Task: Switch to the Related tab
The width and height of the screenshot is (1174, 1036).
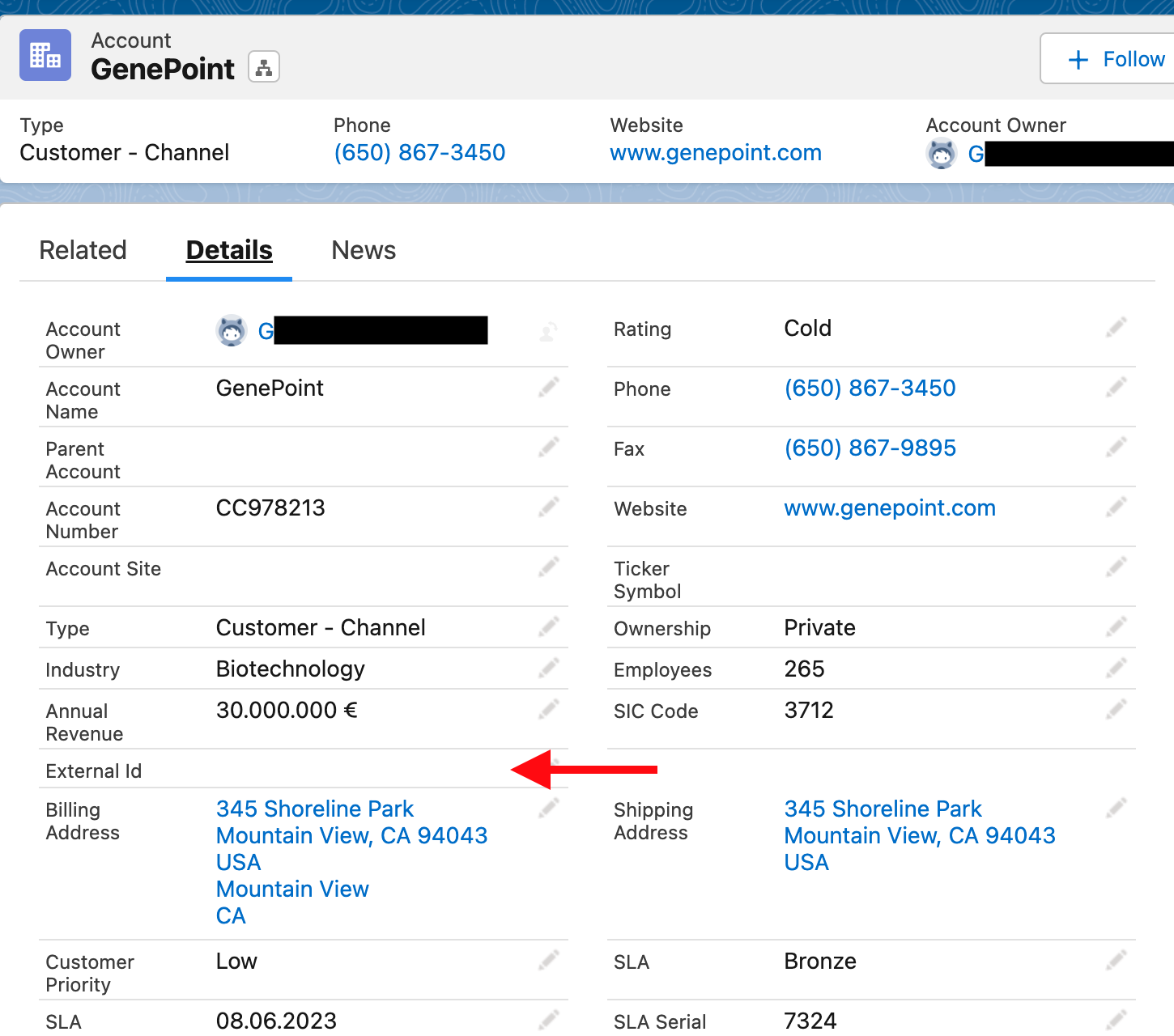Action: [83, 250]
